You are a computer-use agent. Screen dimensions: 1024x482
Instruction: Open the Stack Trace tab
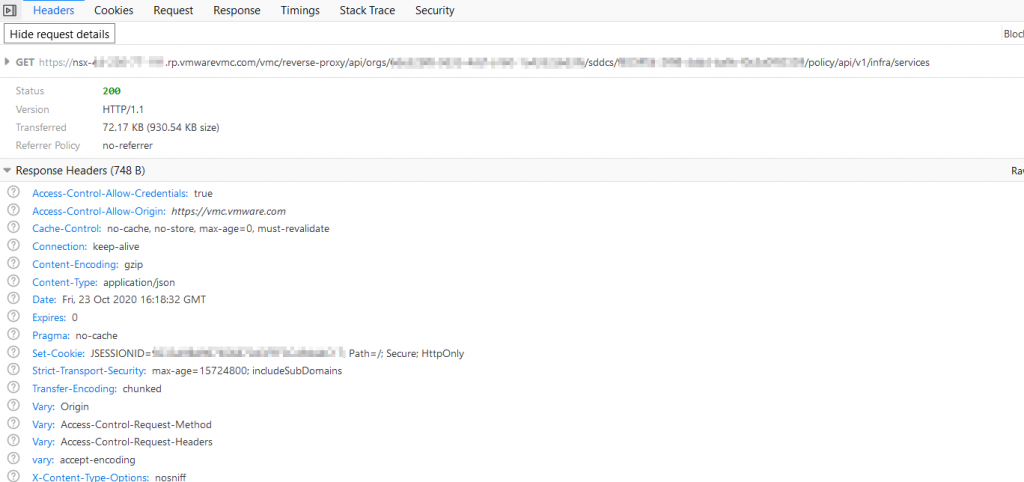click(367, 10)
